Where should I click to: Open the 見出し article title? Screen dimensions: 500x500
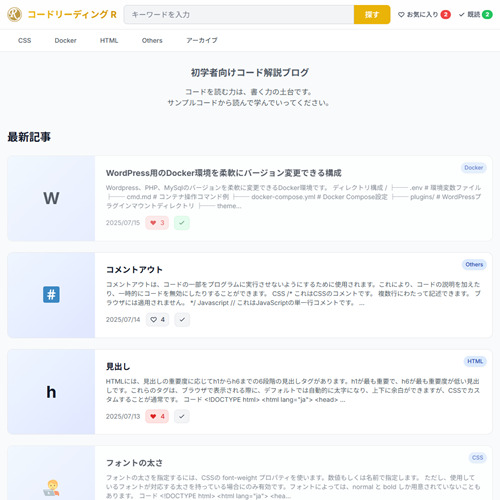coord(118,367)
